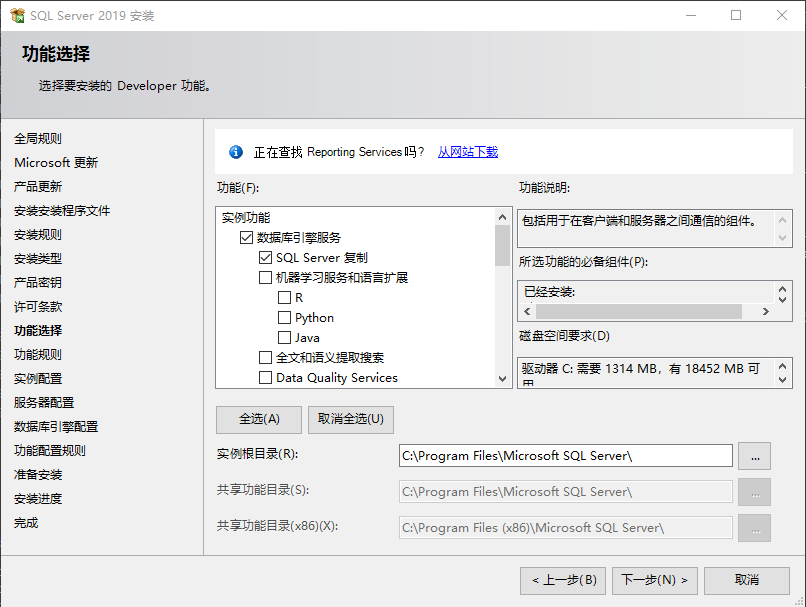Minimize the SQL Server 2019 setup window
The height and width of the screenshot is (607, 806).
point(691,15)
